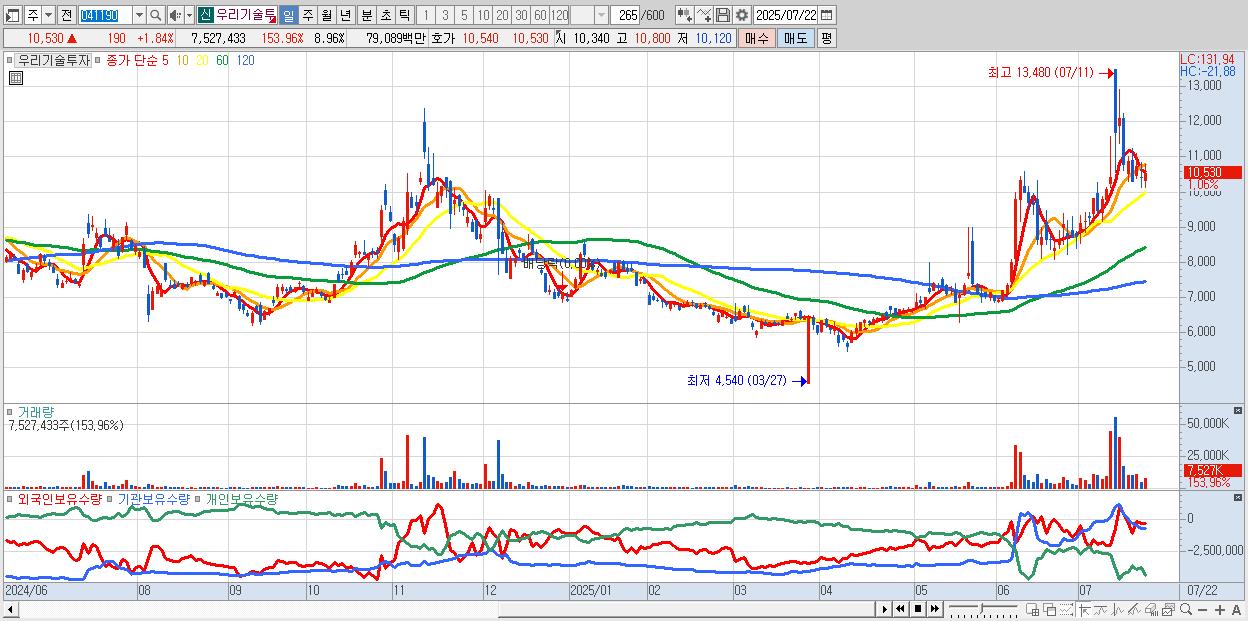Click the chart zoom slider handle
Screen dimensions: 1248x621
[x=982, y=608]
